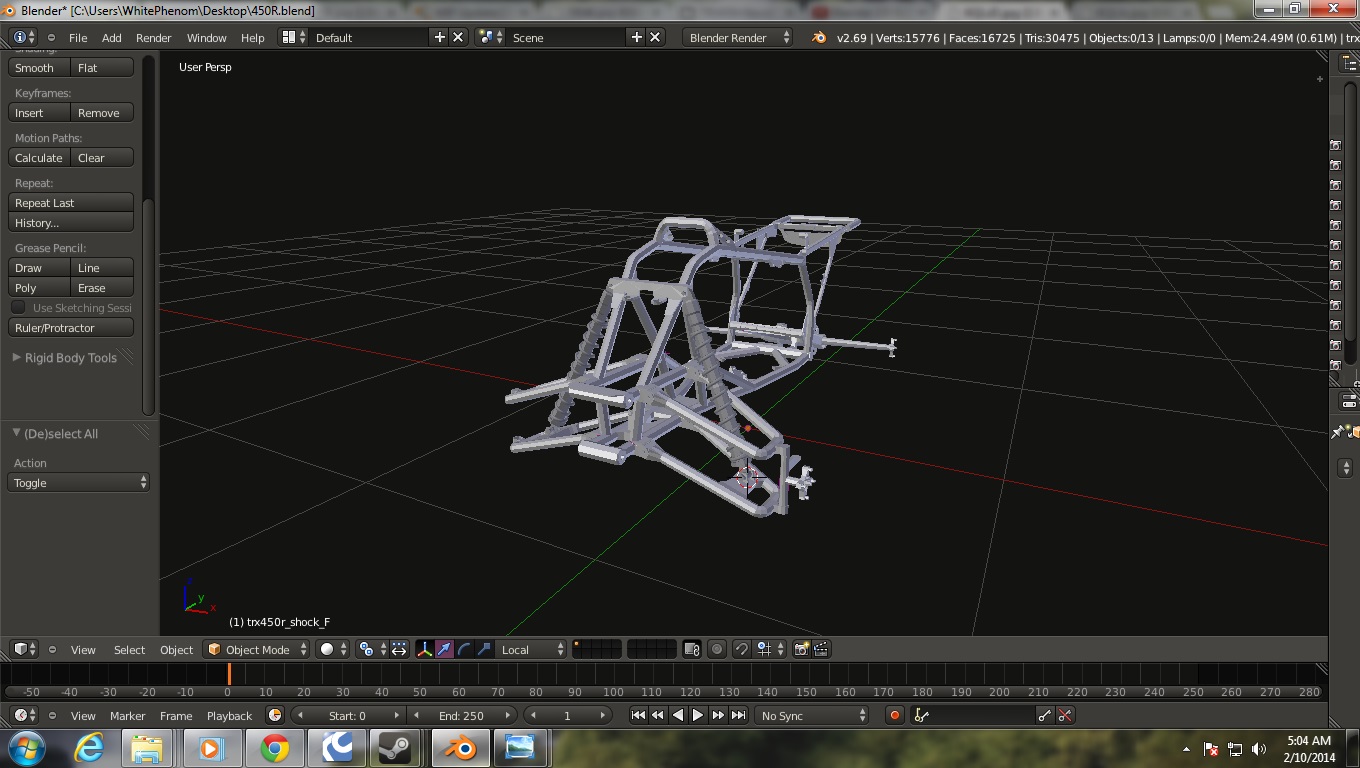
Task: Click the keying set icon field
Action: click(x=973, y=715)
